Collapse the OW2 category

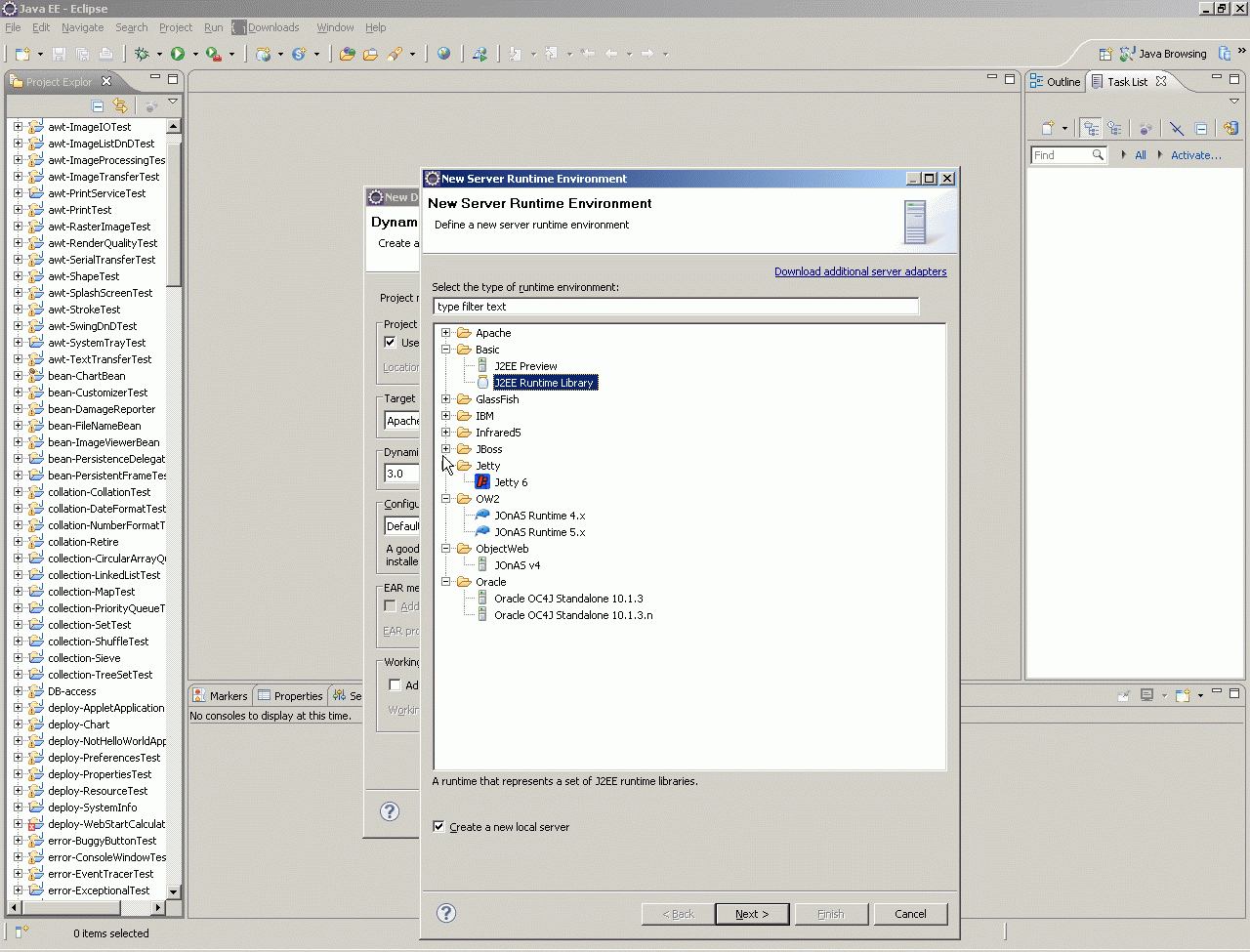(446, 499)
